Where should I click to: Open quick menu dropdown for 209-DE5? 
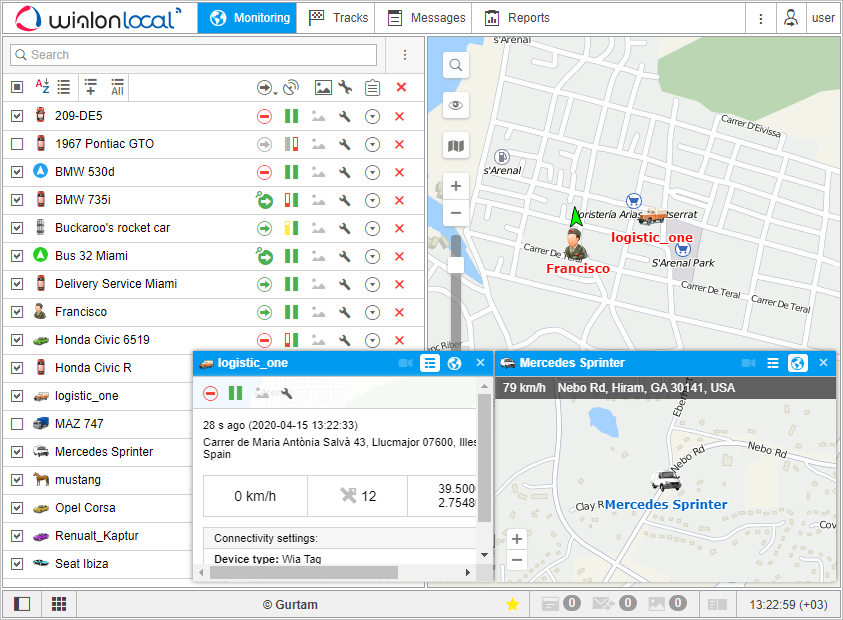(372, 116)
